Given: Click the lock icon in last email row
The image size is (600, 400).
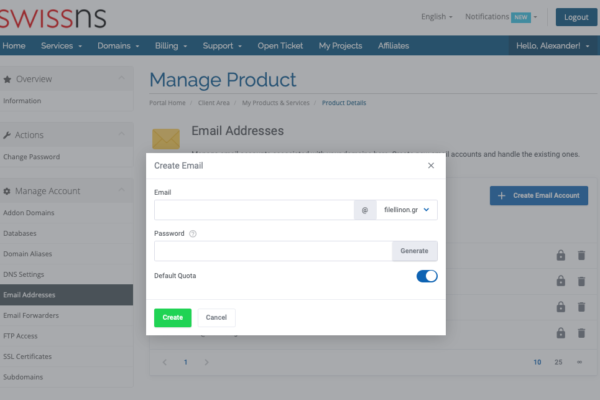Looking at the screenshot, I should (561, 333).
